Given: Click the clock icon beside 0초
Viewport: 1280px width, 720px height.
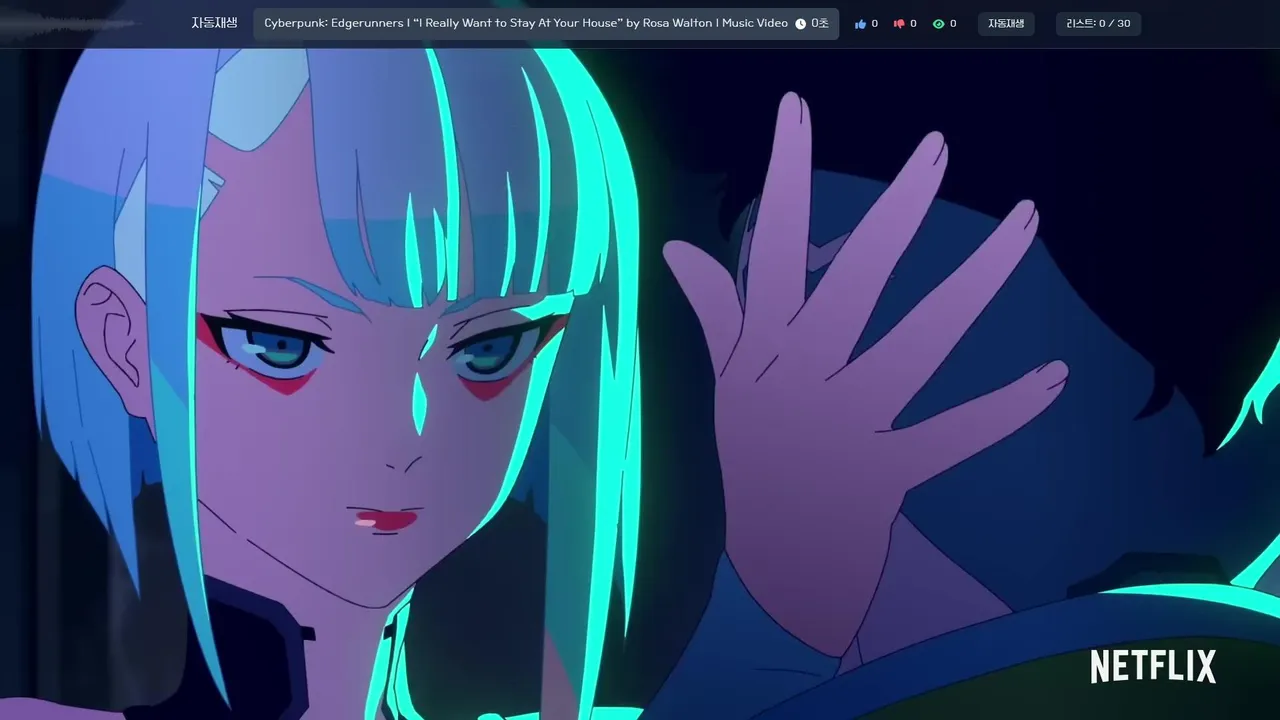Looking at the screenshot, I should coord(800,24).
